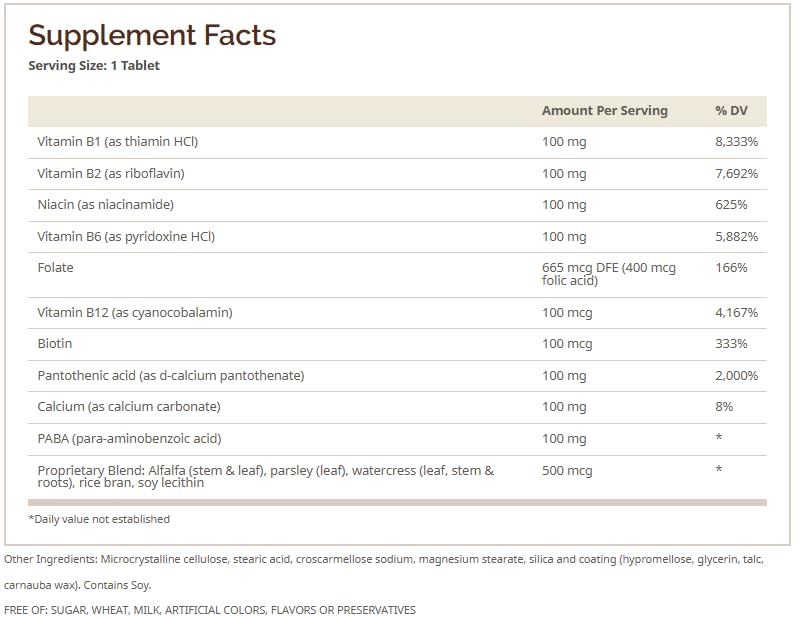Select the Vitamin B2 (as riboflavin) label
This screenshot has height=617, width=799.
coord(111,174)
